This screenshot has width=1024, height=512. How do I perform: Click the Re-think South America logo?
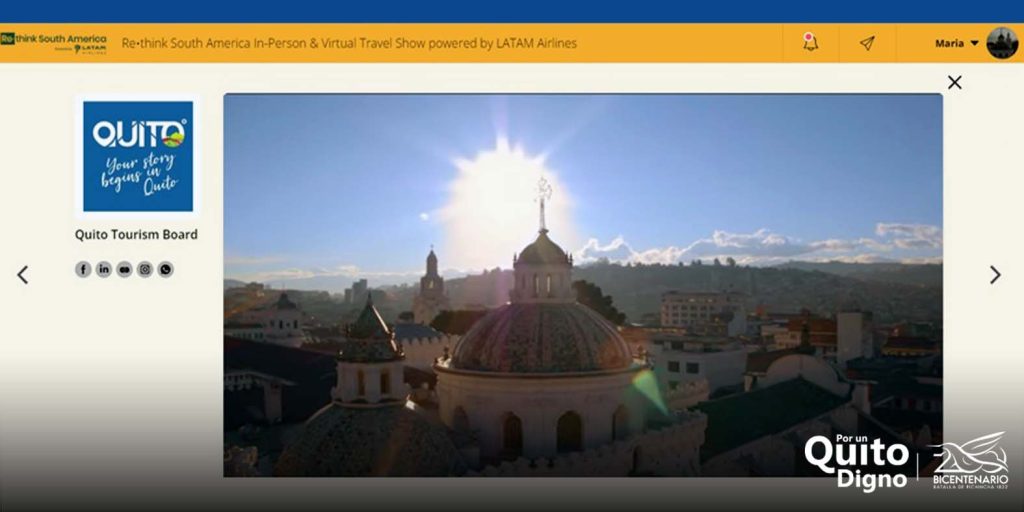[x=54, y=43]
